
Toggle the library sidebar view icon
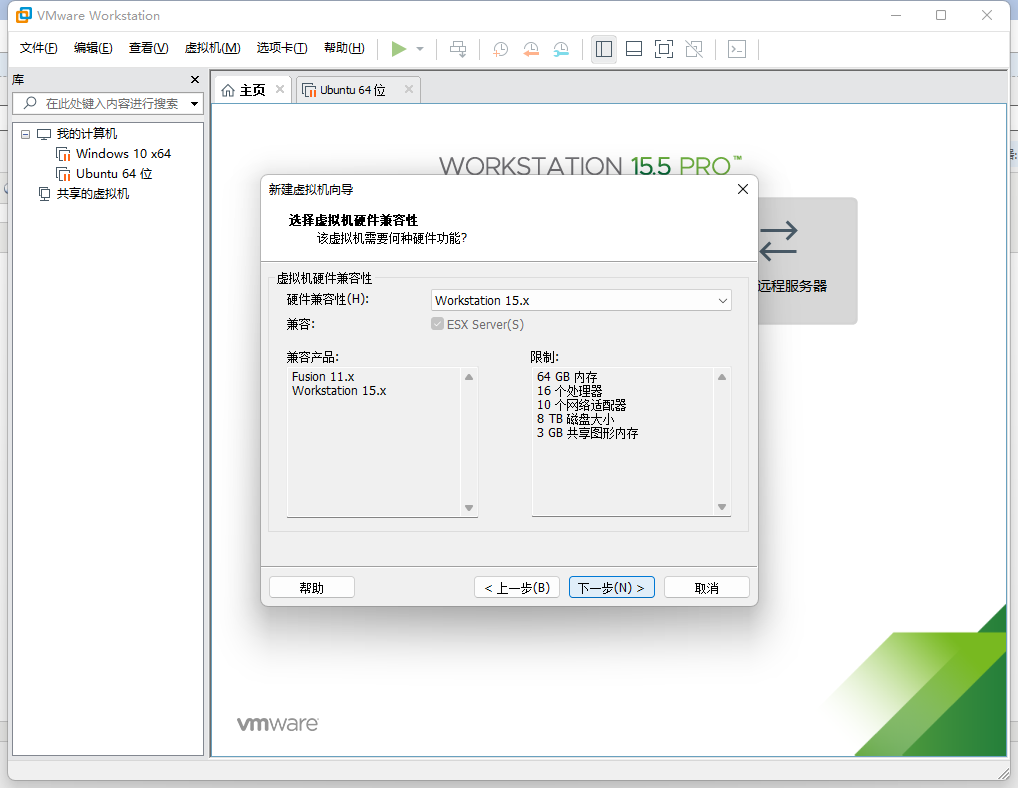point(604,49)
